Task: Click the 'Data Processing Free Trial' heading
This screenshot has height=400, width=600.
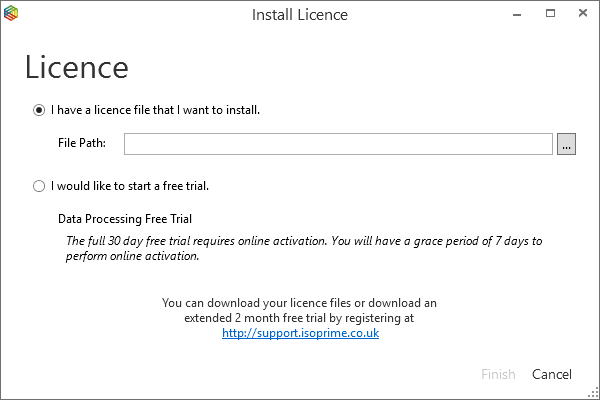Action: tap(124, 218)
